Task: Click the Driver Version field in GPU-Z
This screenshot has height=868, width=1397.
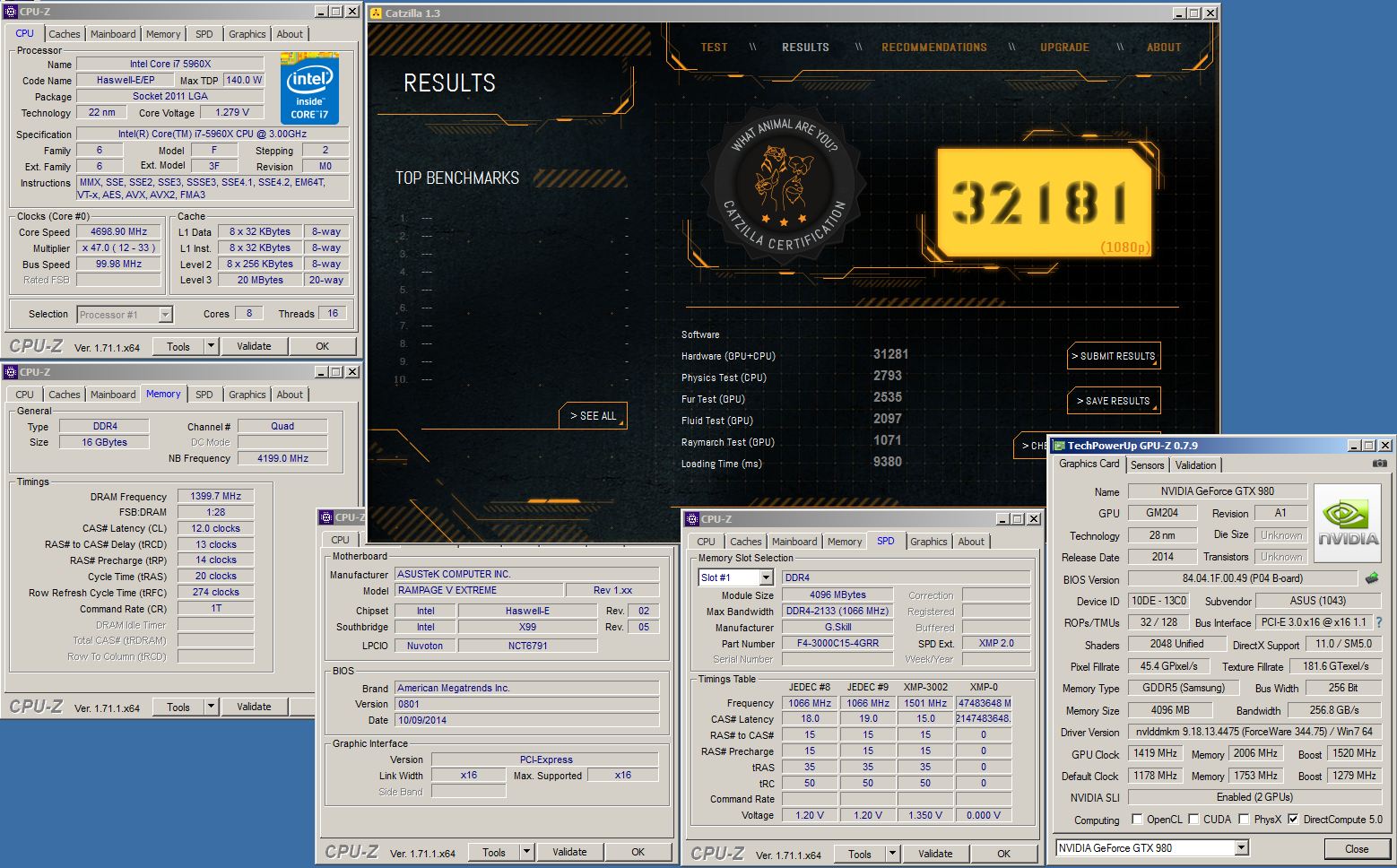Action: [x=1254, y=732]
